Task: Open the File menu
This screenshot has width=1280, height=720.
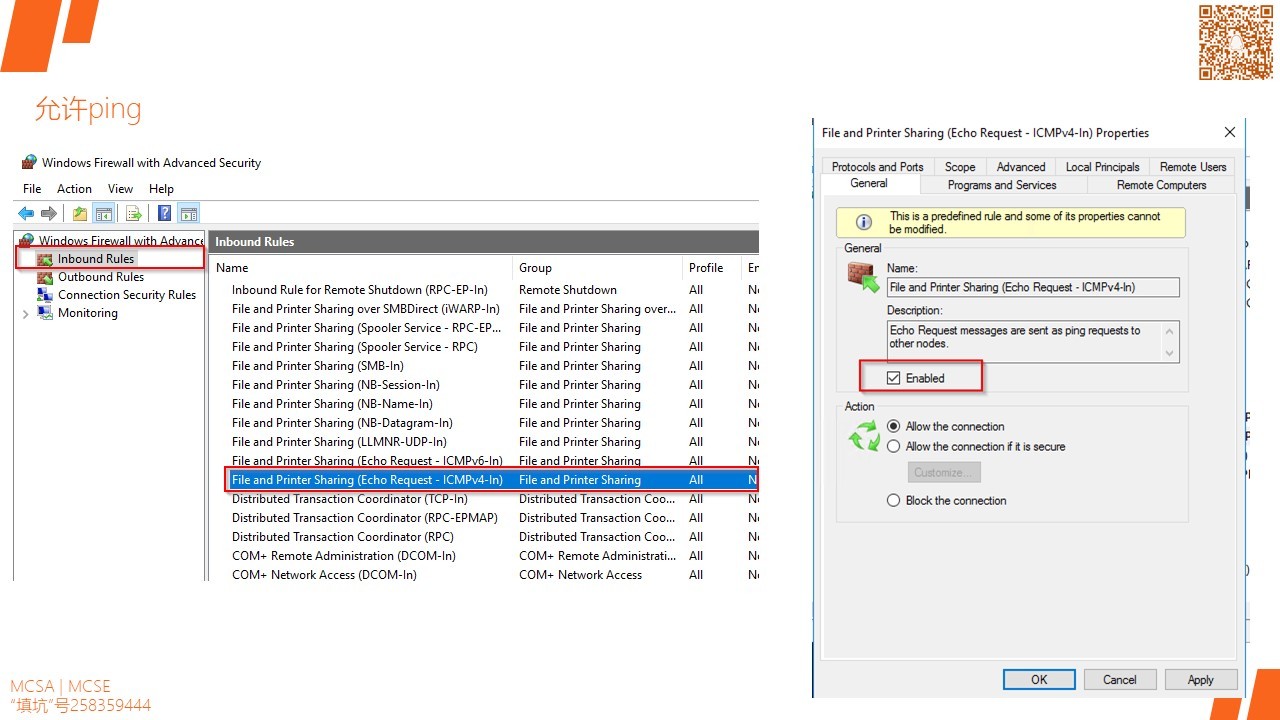Action: tap(32, 188)
